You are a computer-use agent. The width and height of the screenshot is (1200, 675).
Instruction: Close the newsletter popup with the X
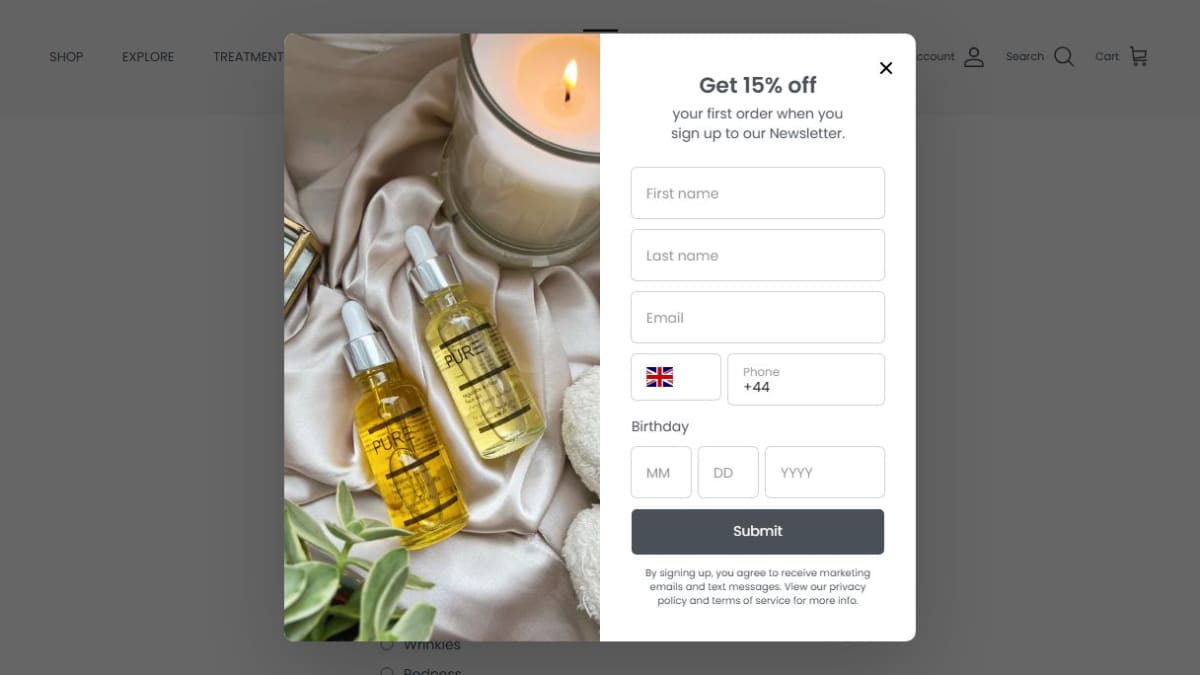coord(885,68)
